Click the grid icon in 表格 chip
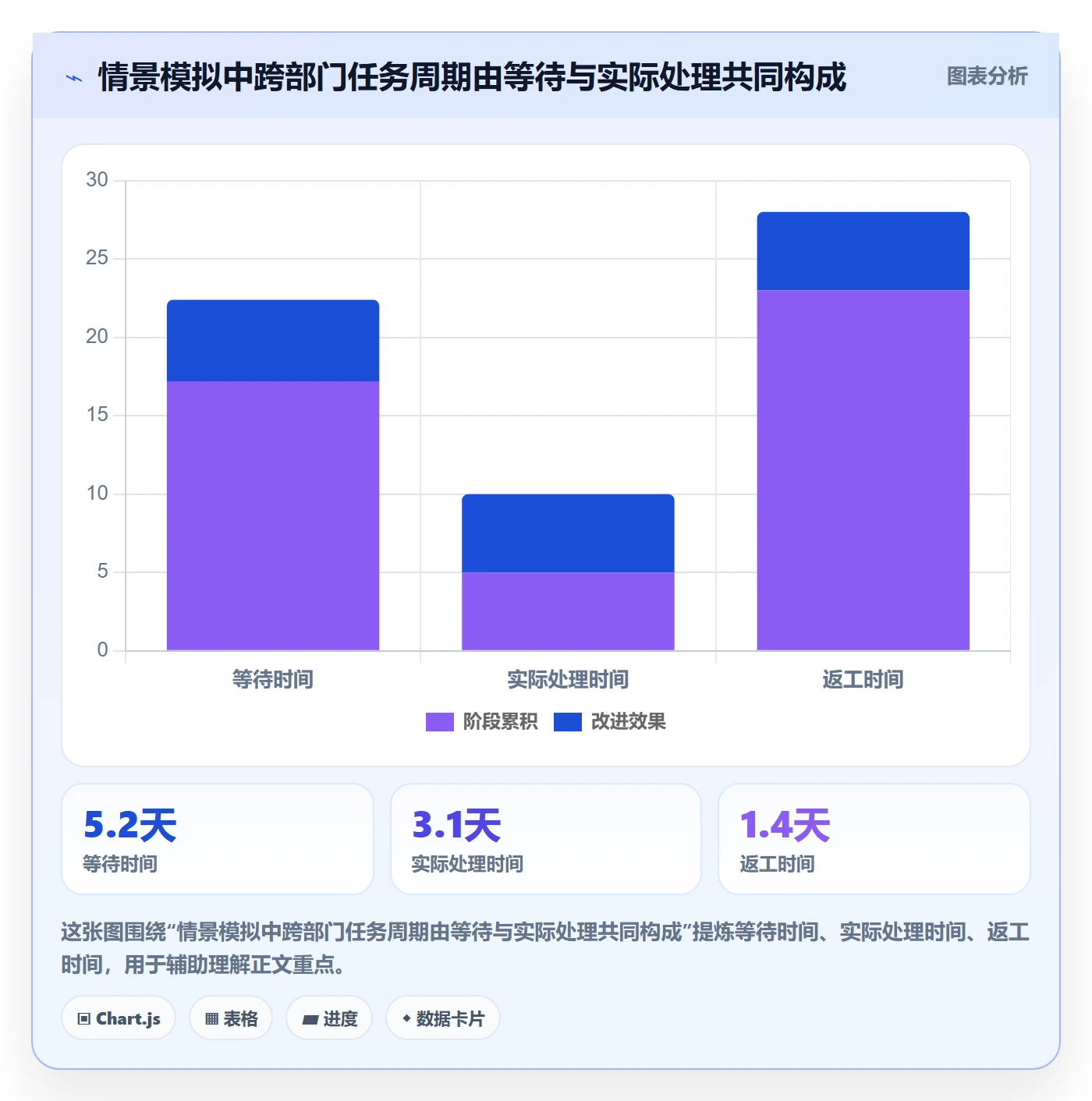Screen dimensions: 1092x1101 click(x=211, y=1019)
